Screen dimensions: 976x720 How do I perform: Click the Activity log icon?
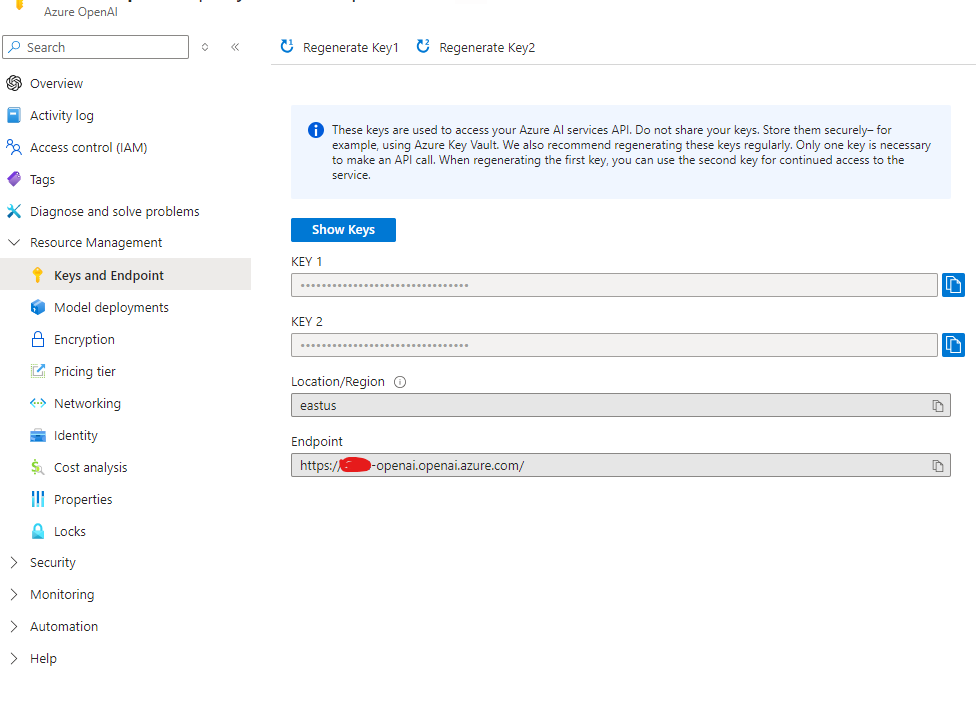pos(14,115)
